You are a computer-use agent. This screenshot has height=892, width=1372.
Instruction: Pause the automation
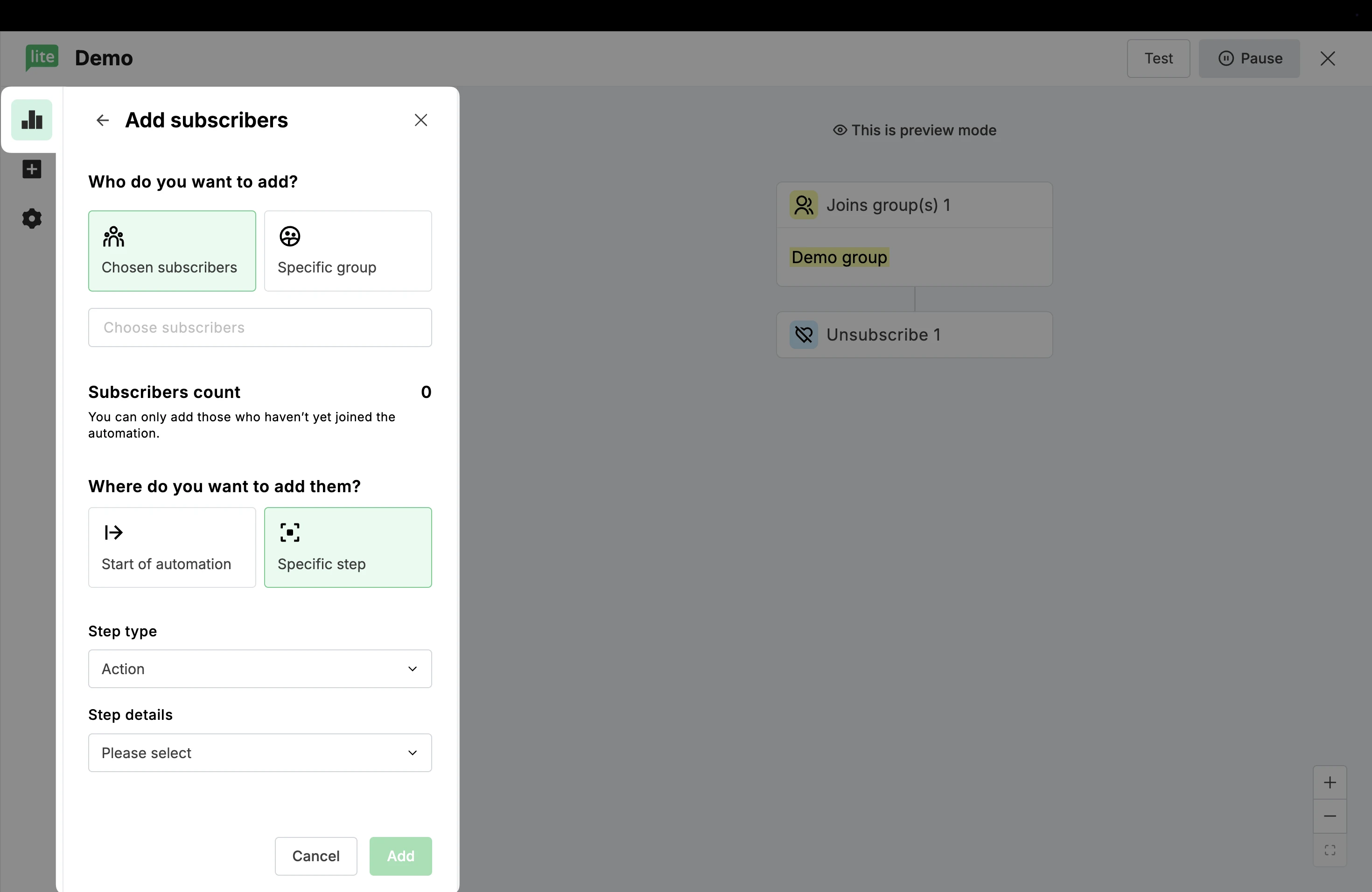[1249, 58]
